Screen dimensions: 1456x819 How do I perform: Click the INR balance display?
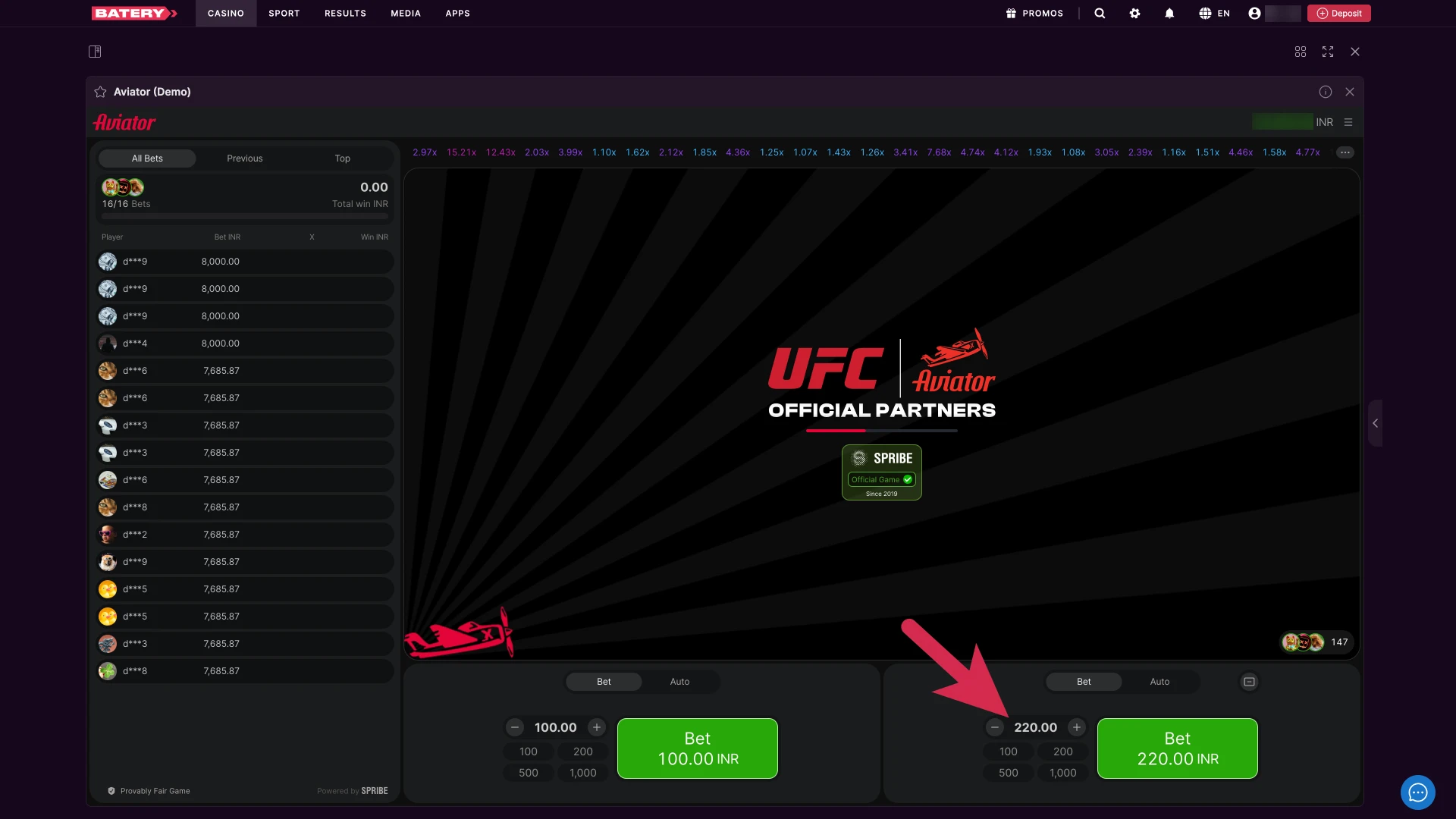1293,122
